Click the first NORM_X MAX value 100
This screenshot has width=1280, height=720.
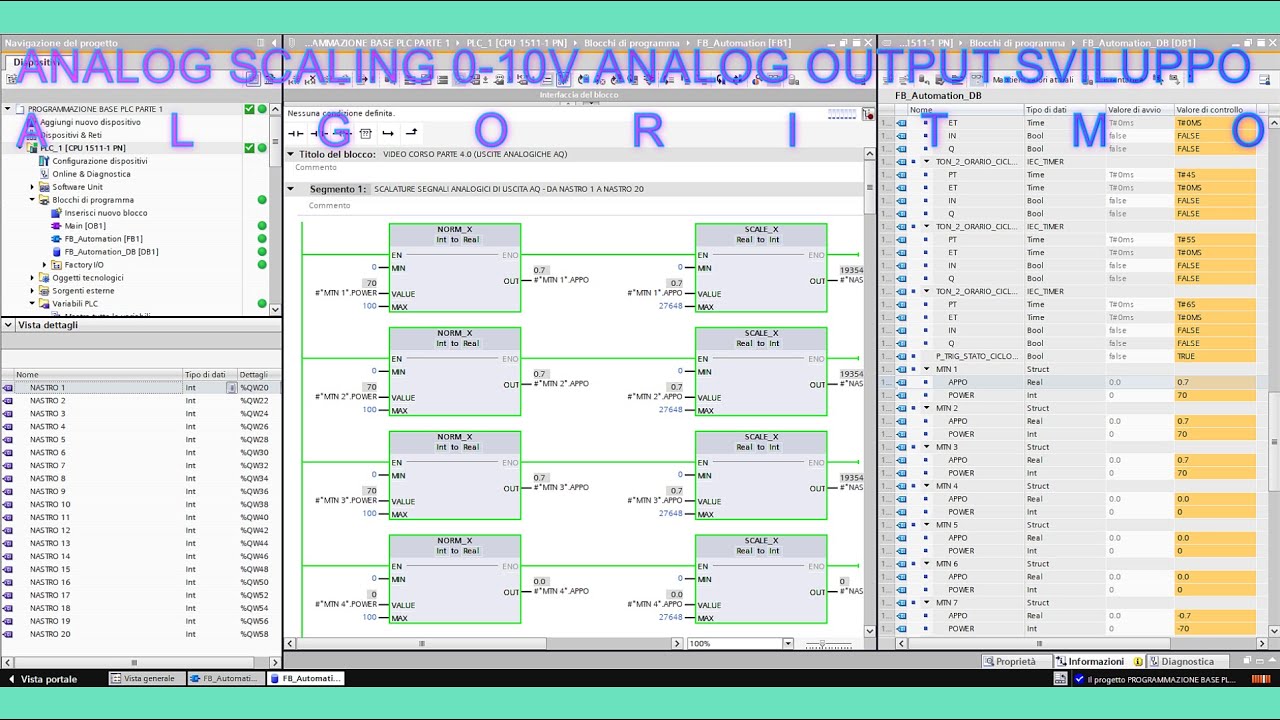370,306
